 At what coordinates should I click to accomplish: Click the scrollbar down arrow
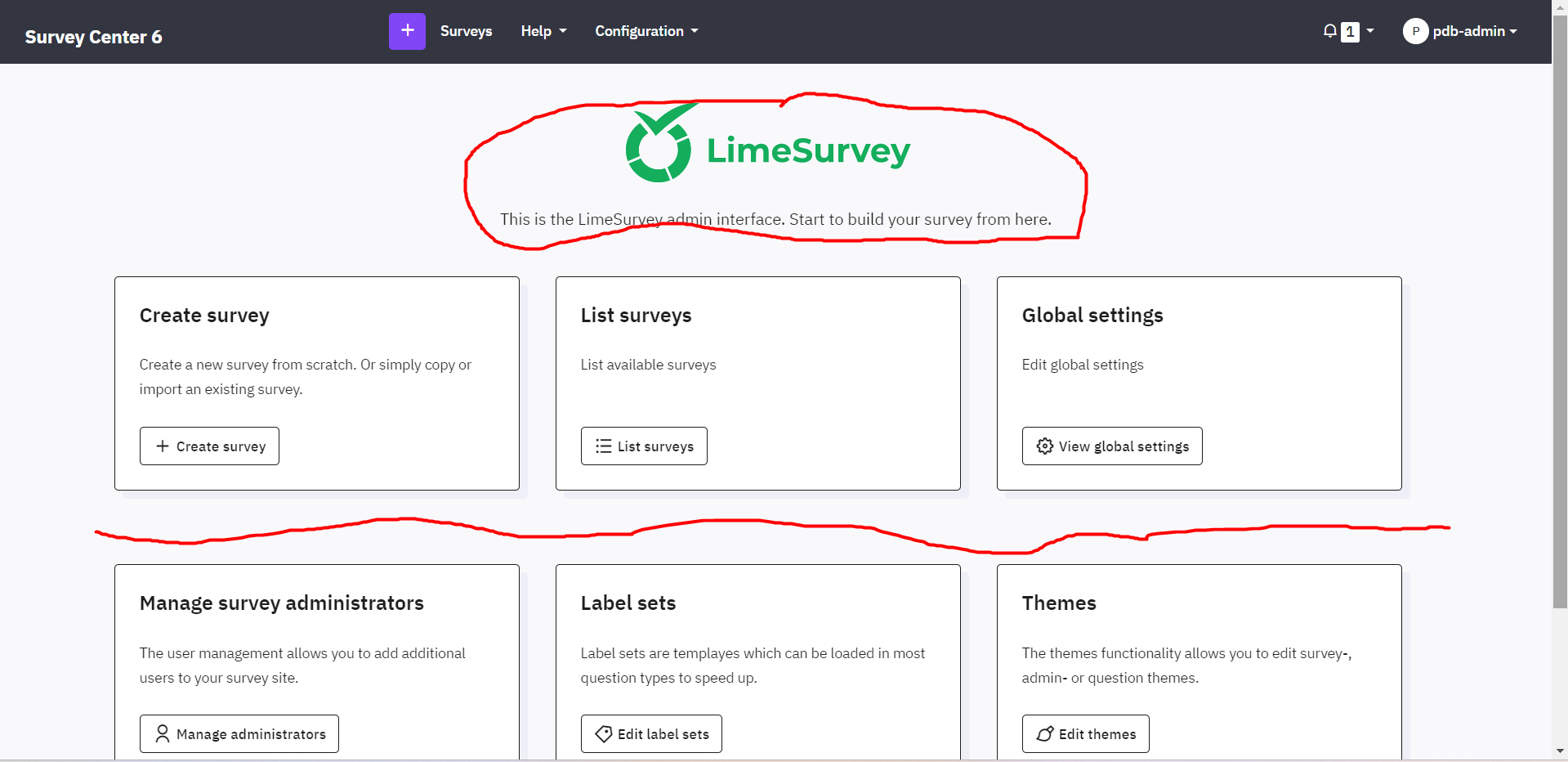1560,751
